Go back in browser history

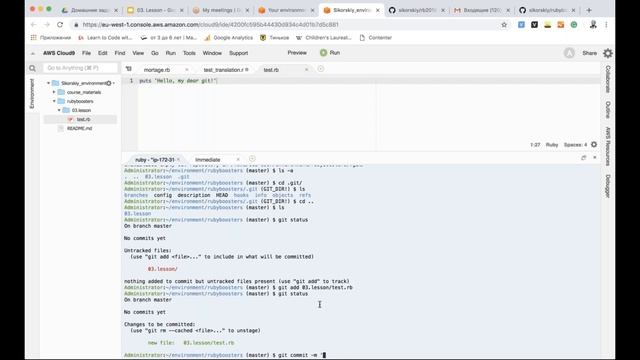(x=33, y=25)
